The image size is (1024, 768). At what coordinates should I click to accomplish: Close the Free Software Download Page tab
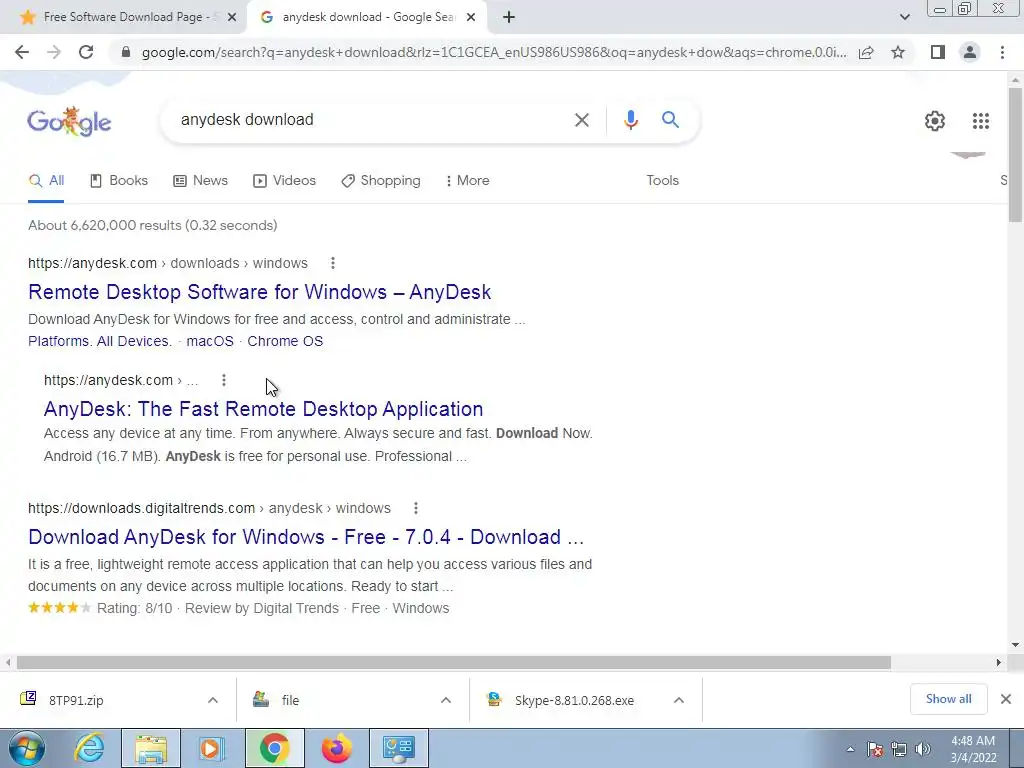(x=232, y=18)
